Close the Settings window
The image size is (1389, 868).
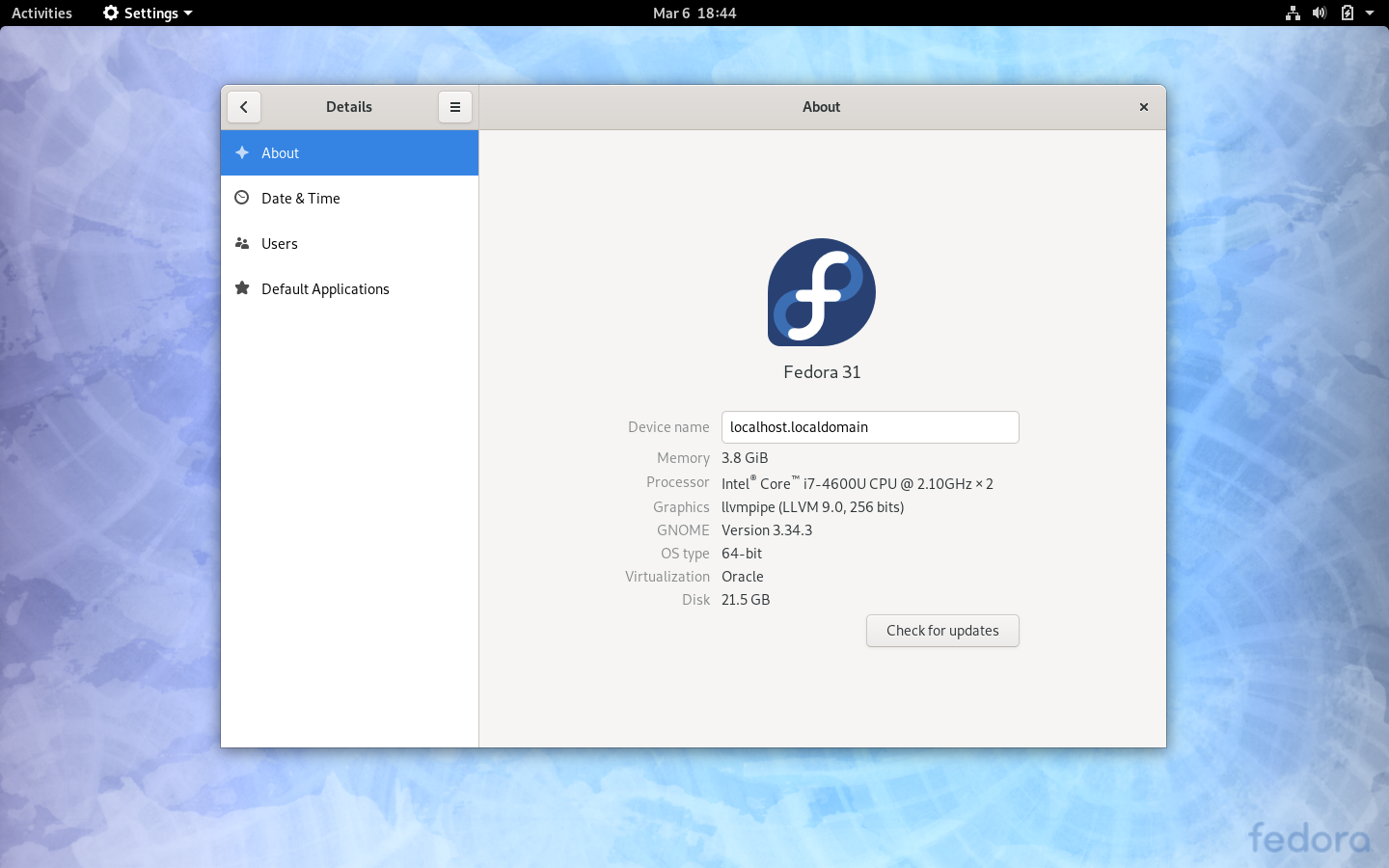(1144, 107)
